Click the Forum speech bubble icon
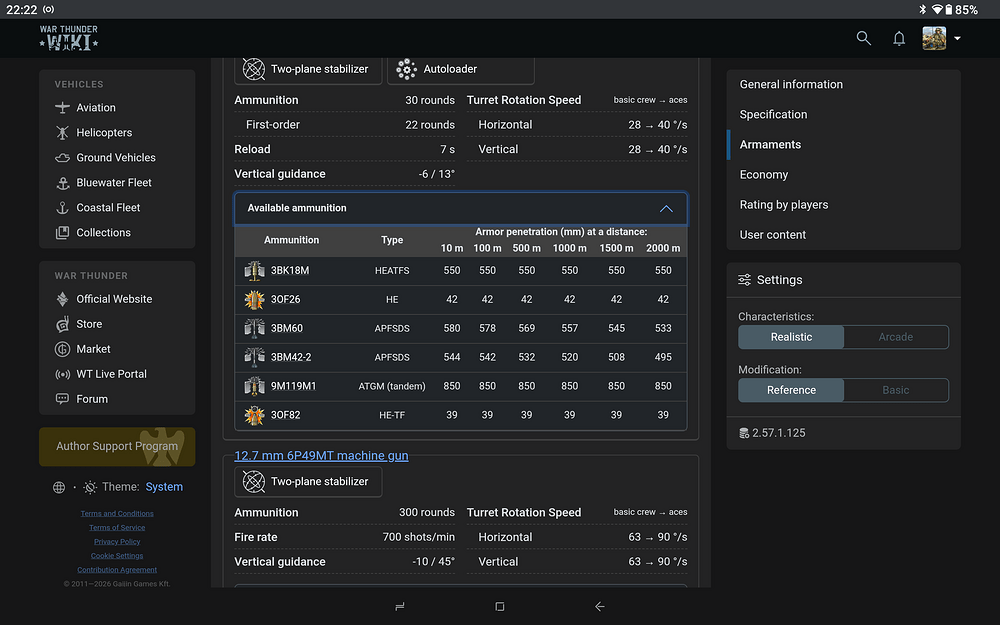This screenshot has height=625, width=1000. click(x=62, y=399)
